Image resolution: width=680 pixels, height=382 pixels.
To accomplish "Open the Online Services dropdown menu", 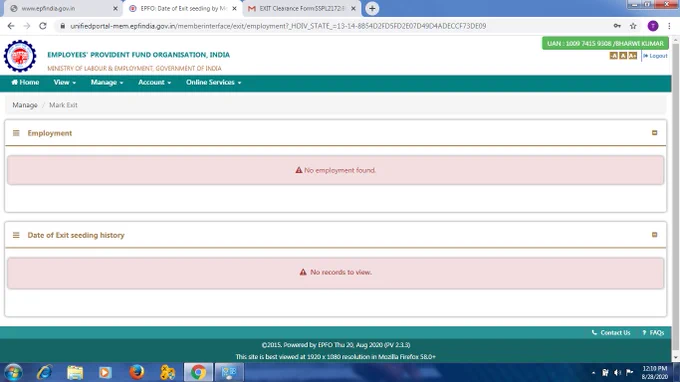I will pyautogui.click(x=213, y=82).
